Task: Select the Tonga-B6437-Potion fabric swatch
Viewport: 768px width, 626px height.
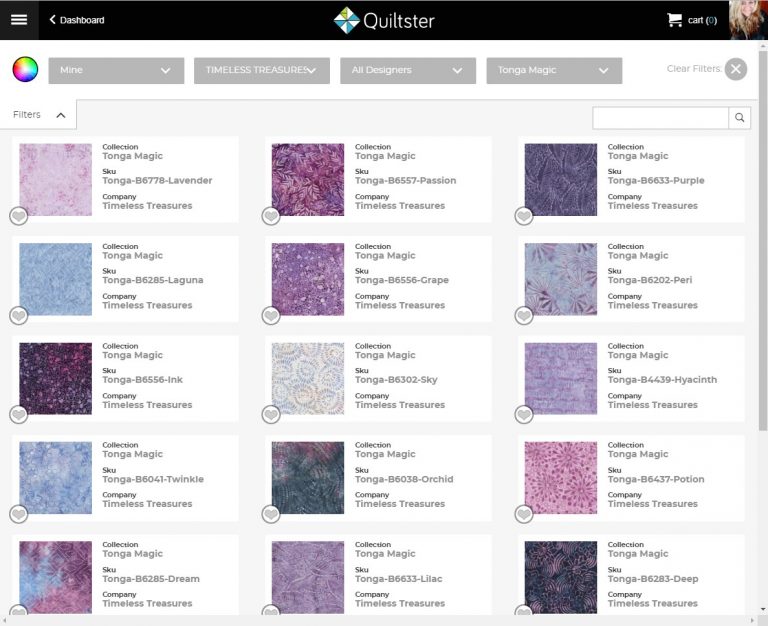Action: [560, 478]
